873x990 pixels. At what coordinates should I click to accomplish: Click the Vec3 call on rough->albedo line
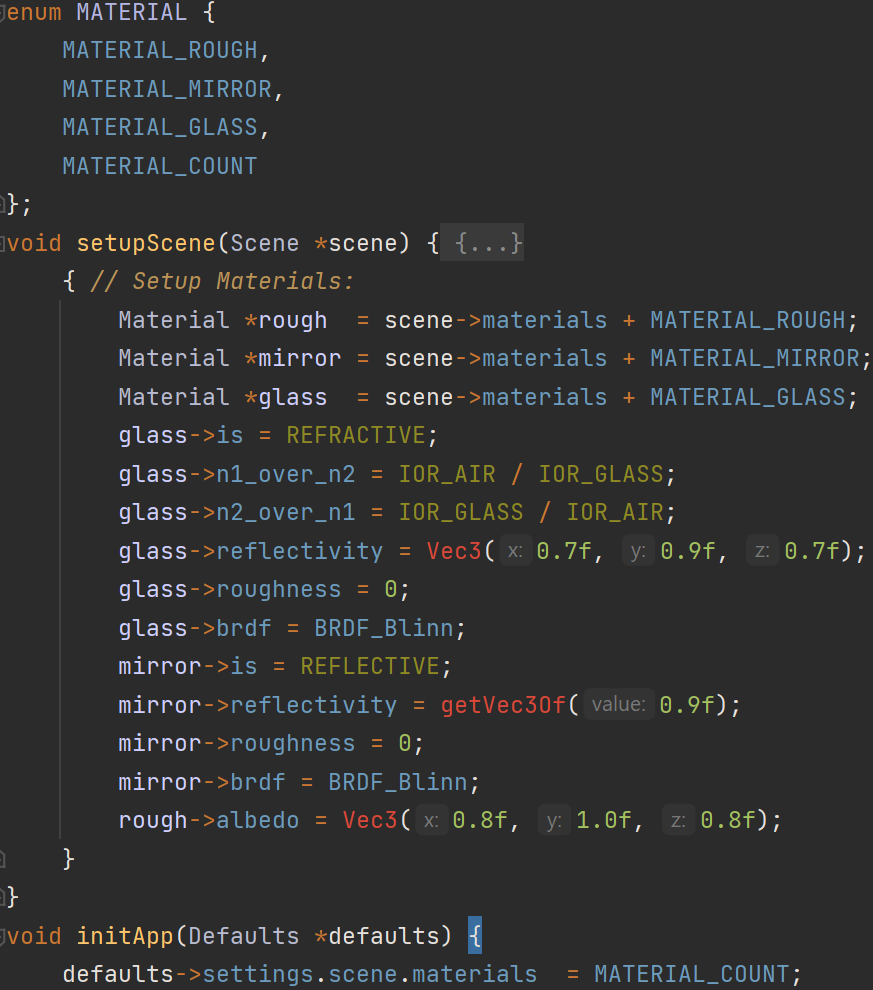[370, 820]
